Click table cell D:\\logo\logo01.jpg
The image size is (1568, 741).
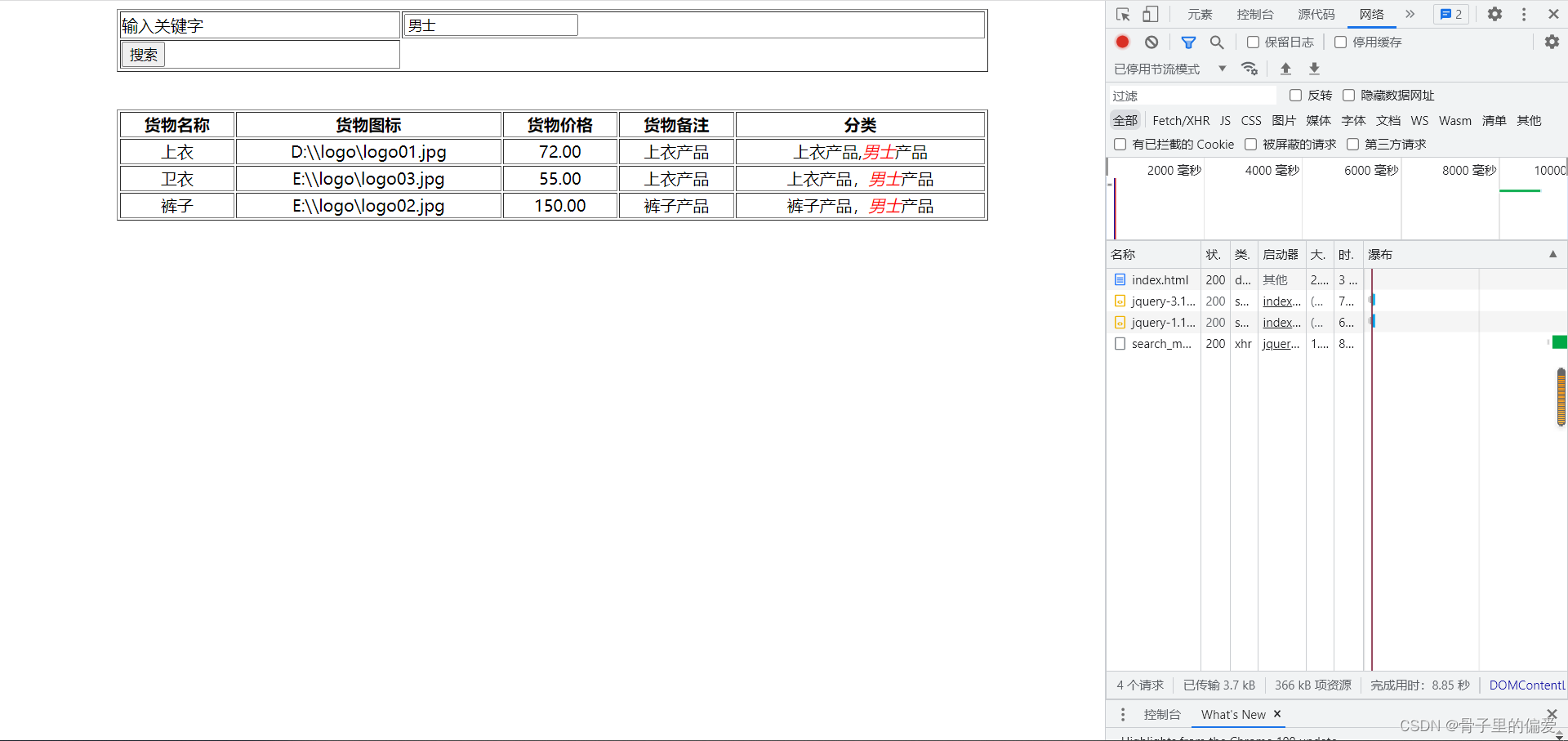pos(368,152)
